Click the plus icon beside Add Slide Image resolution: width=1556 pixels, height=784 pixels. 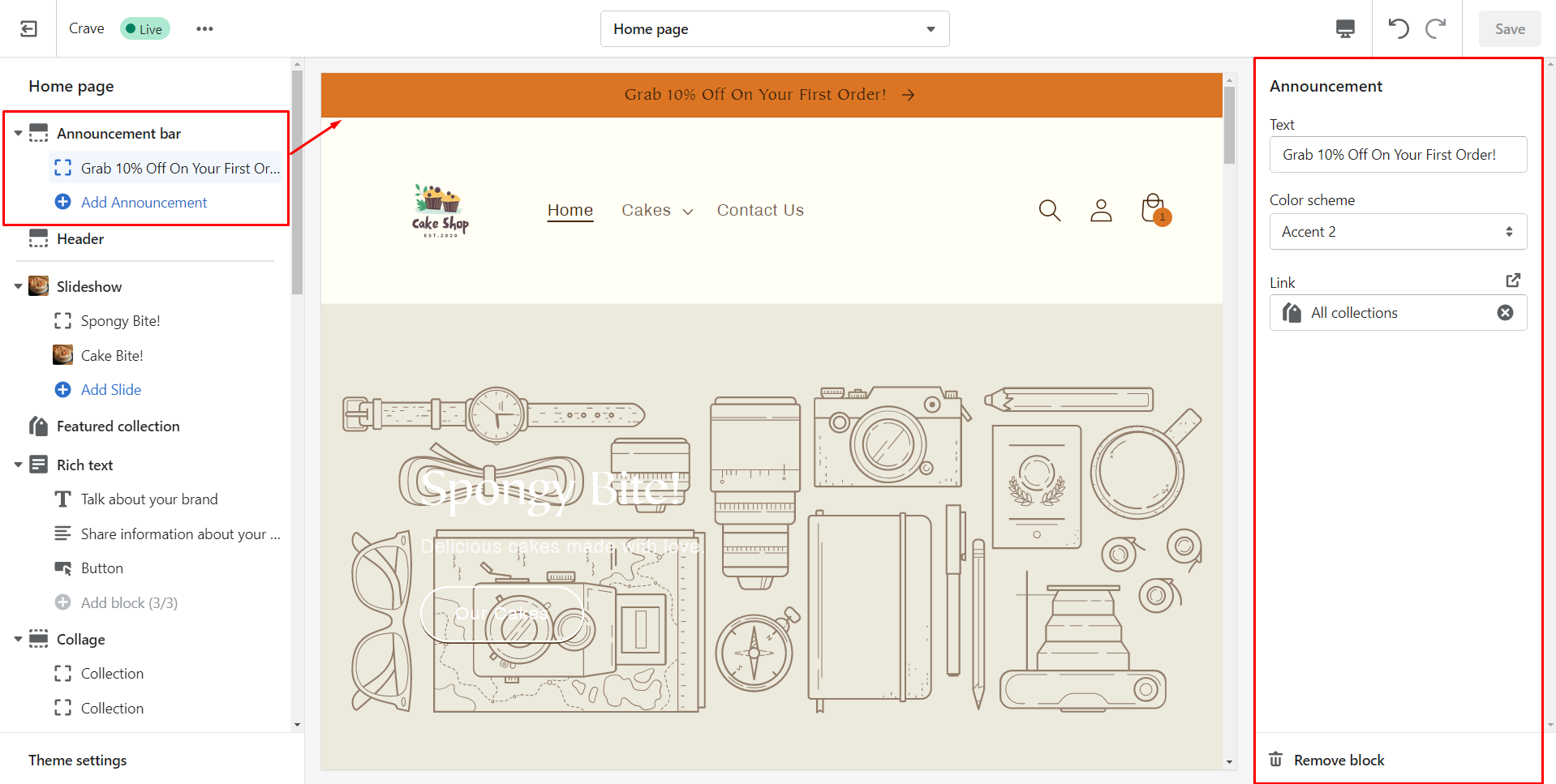62,390
